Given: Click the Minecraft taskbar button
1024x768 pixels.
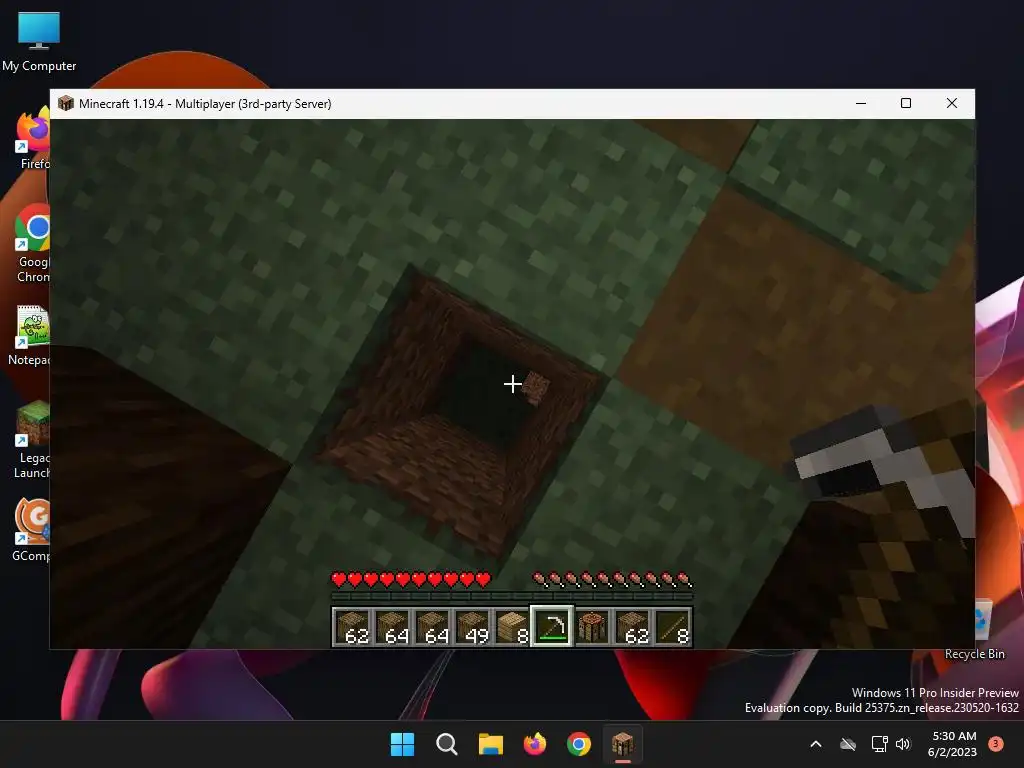Looking at the screenshot, I should coord(622,744).
